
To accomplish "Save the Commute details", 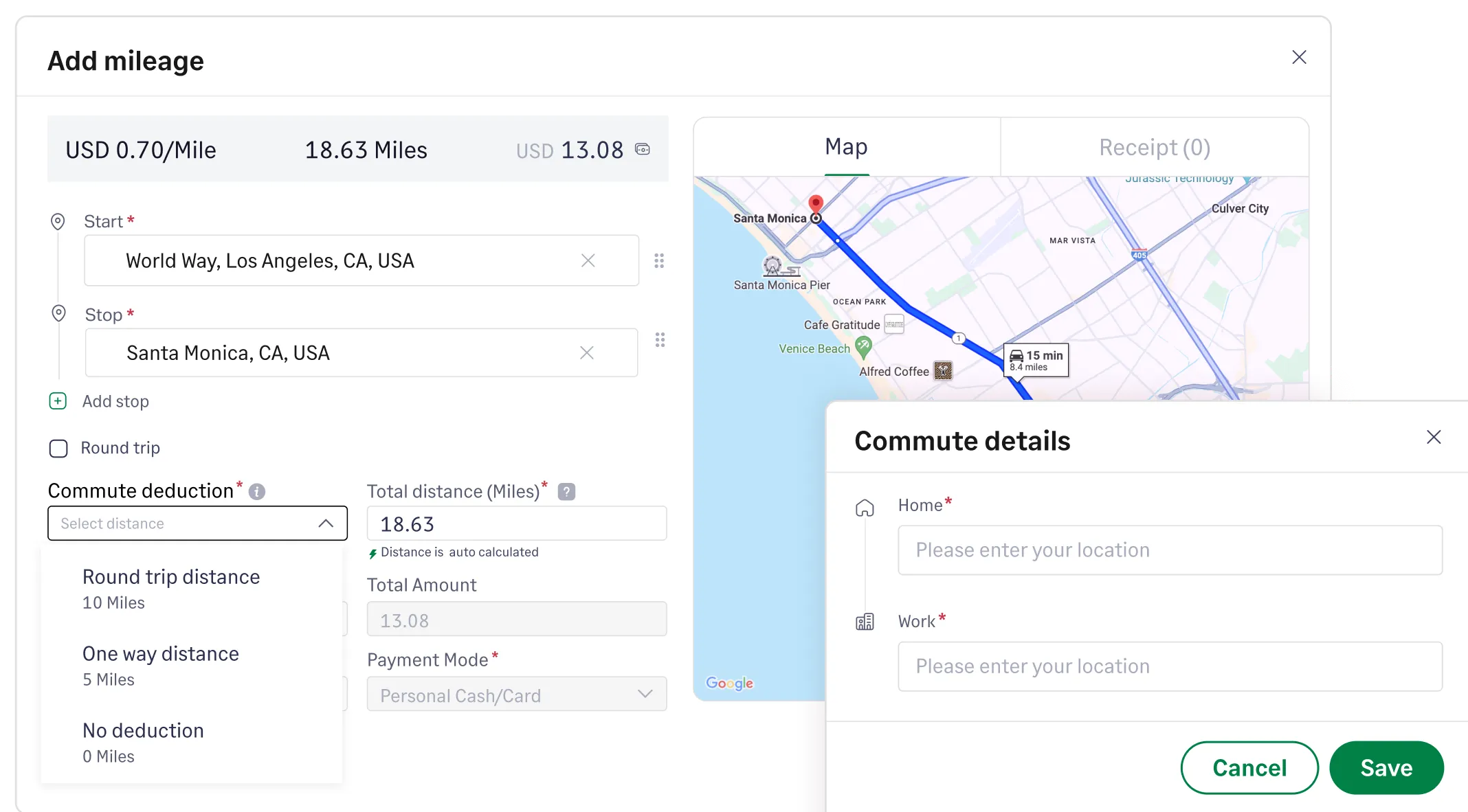I will coord(1386,767).
